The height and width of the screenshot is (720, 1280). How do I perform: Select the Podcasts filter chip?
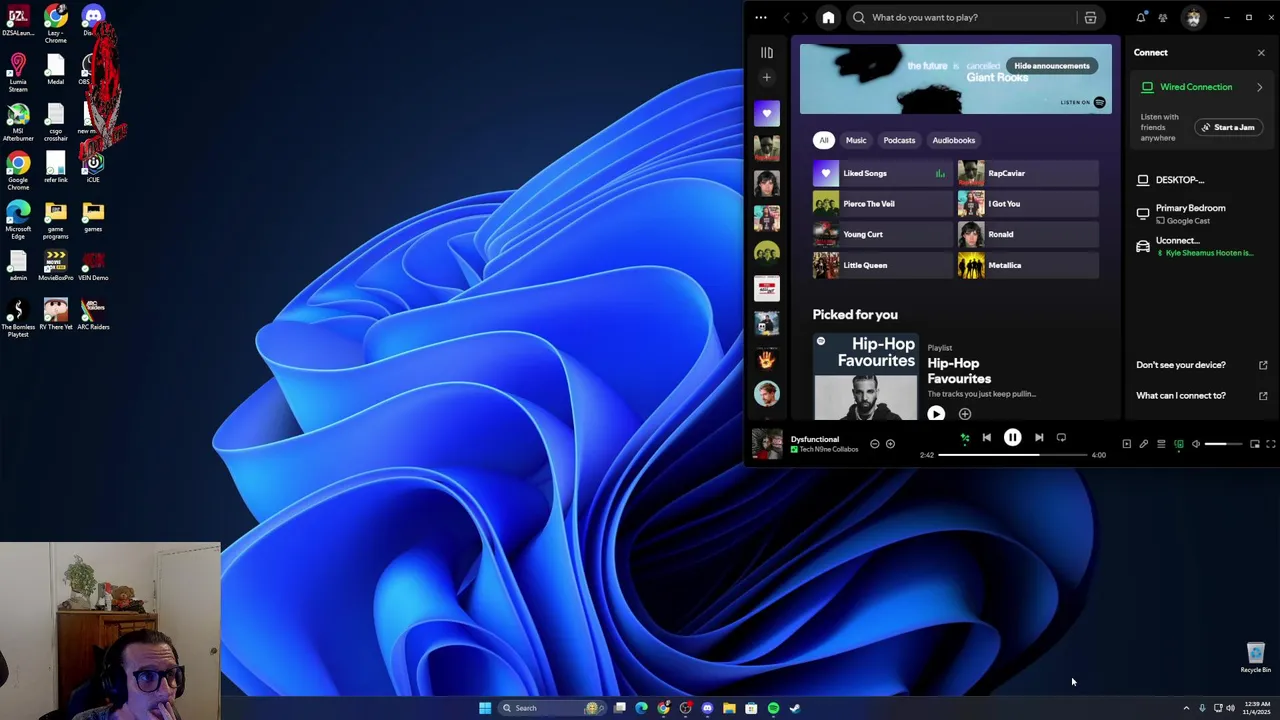899,140
